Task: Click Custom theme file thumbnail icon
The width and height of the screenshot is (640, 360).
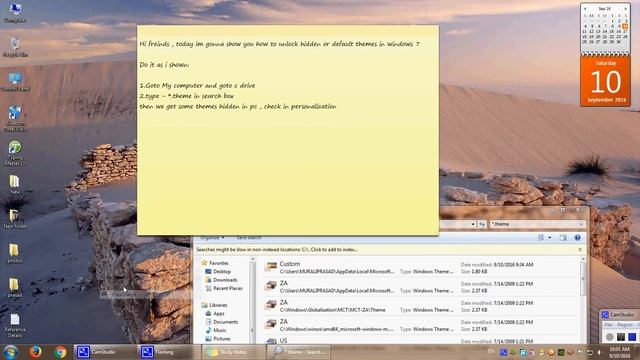Action: click(x=271, y=267)
